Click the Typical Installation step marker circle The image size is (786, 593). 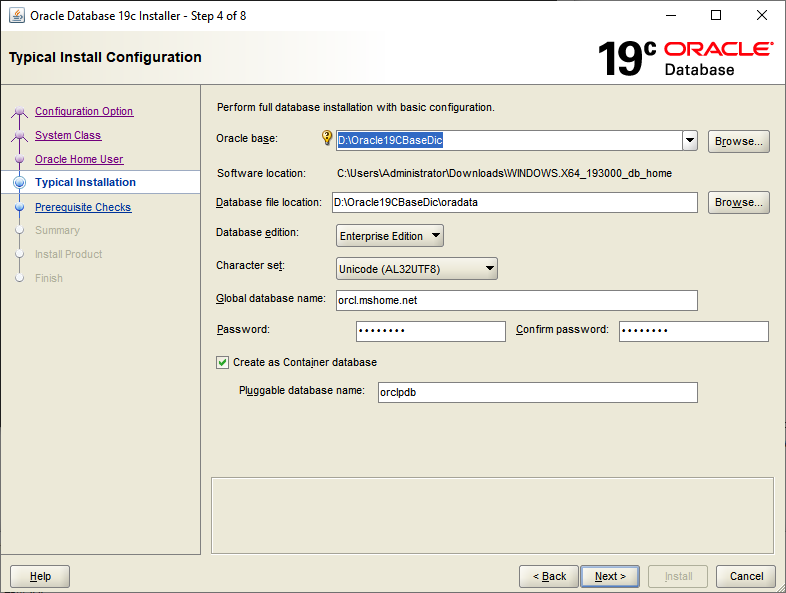20,182
